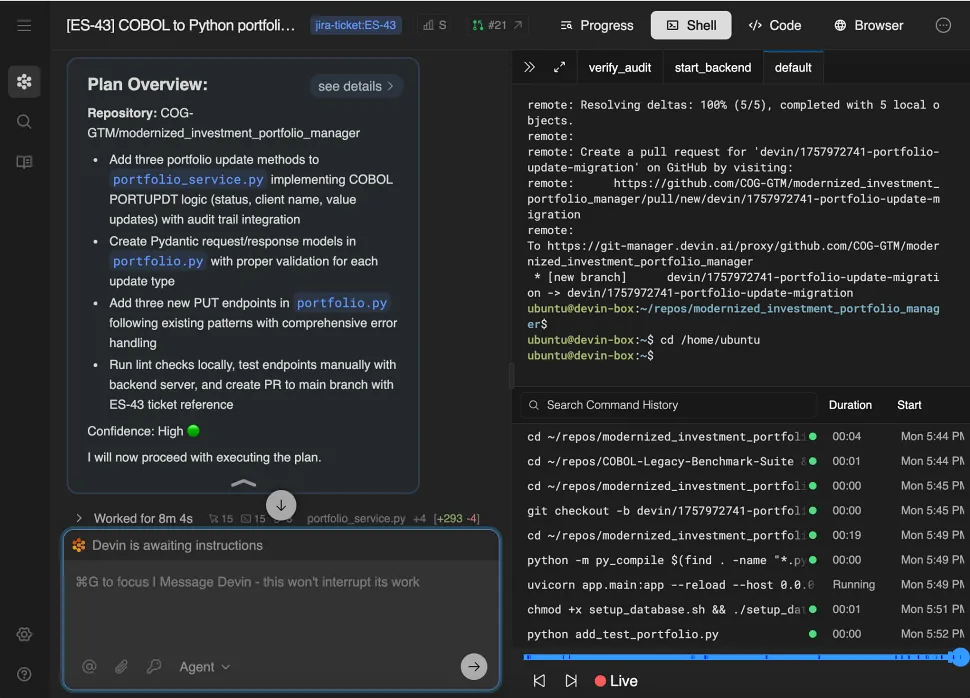
Task: Open the hamburger menu icon
Action: pos(24,25)
